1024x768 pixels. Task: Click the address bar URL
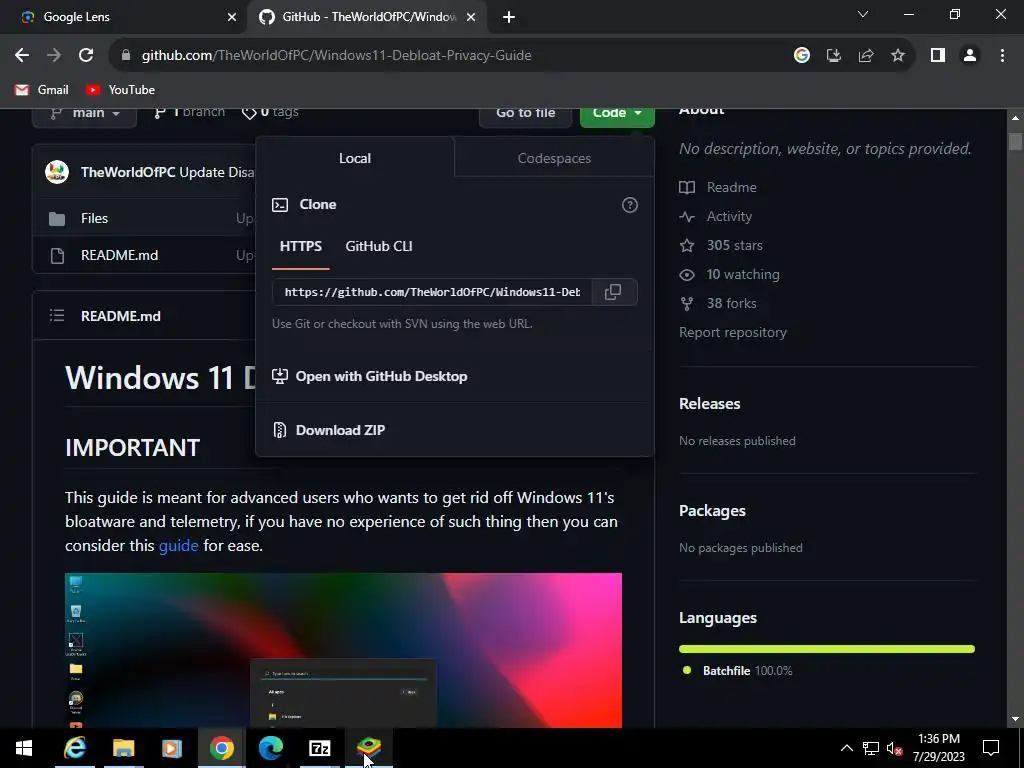pyautogui.click(x=336, y=56)
